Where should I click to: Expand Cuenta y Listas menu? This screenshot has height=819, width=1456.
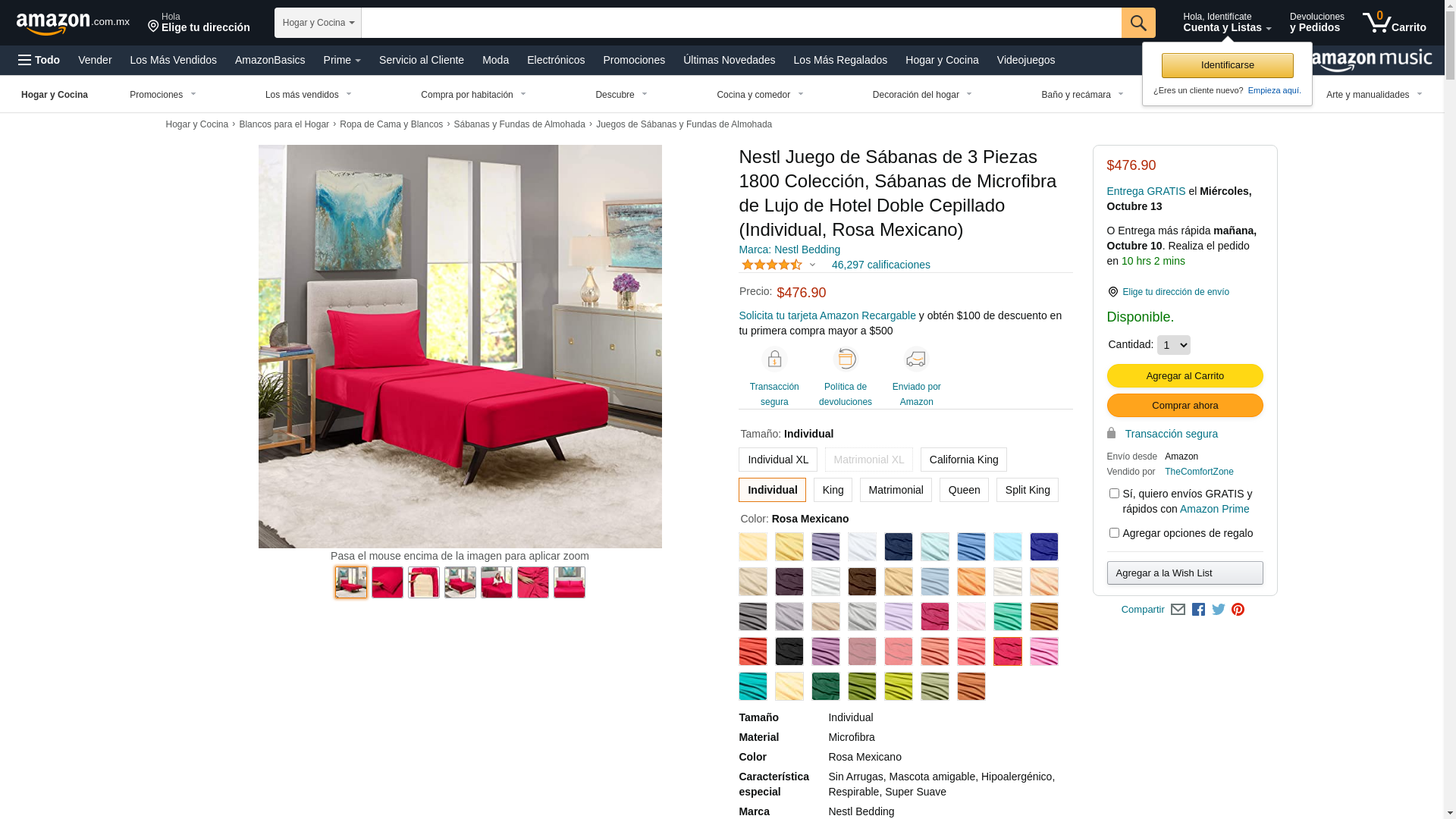tap(1227, 23)
